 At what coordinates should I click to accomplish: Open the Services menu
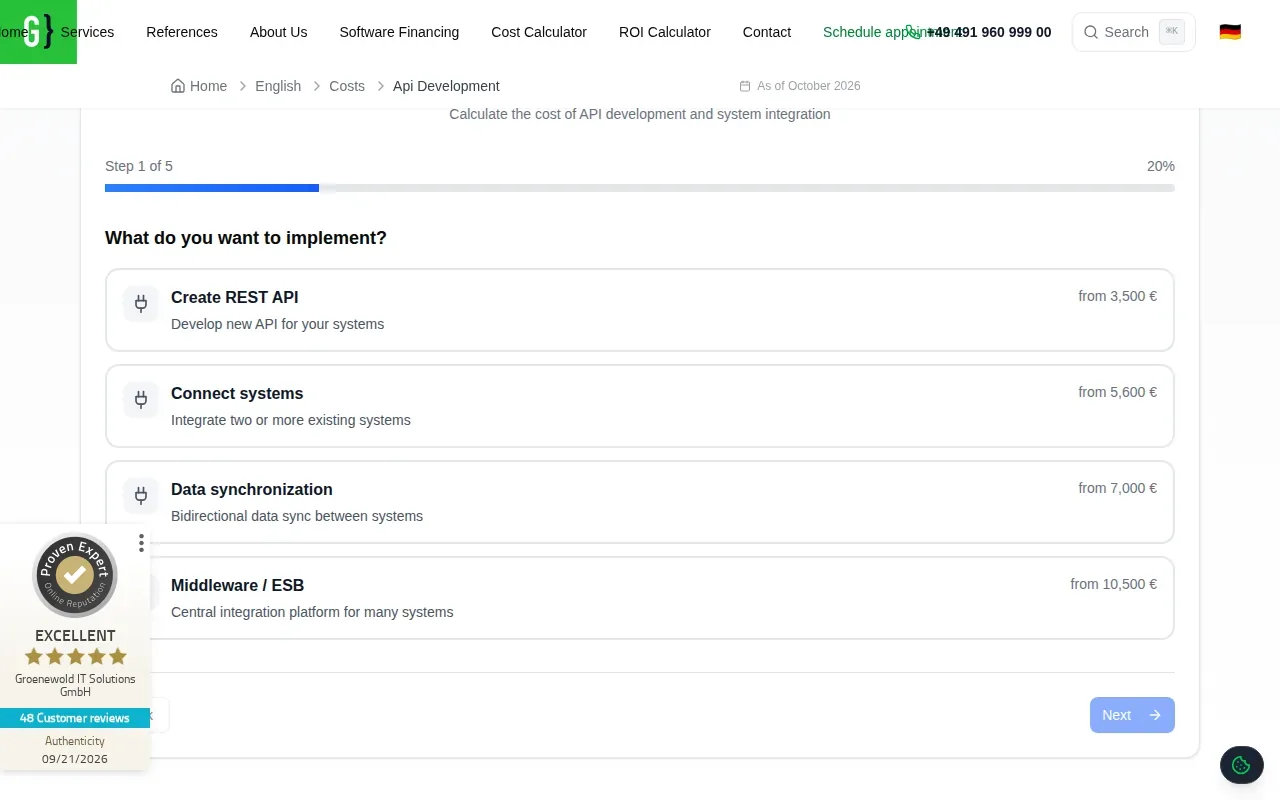coord(87,32)
